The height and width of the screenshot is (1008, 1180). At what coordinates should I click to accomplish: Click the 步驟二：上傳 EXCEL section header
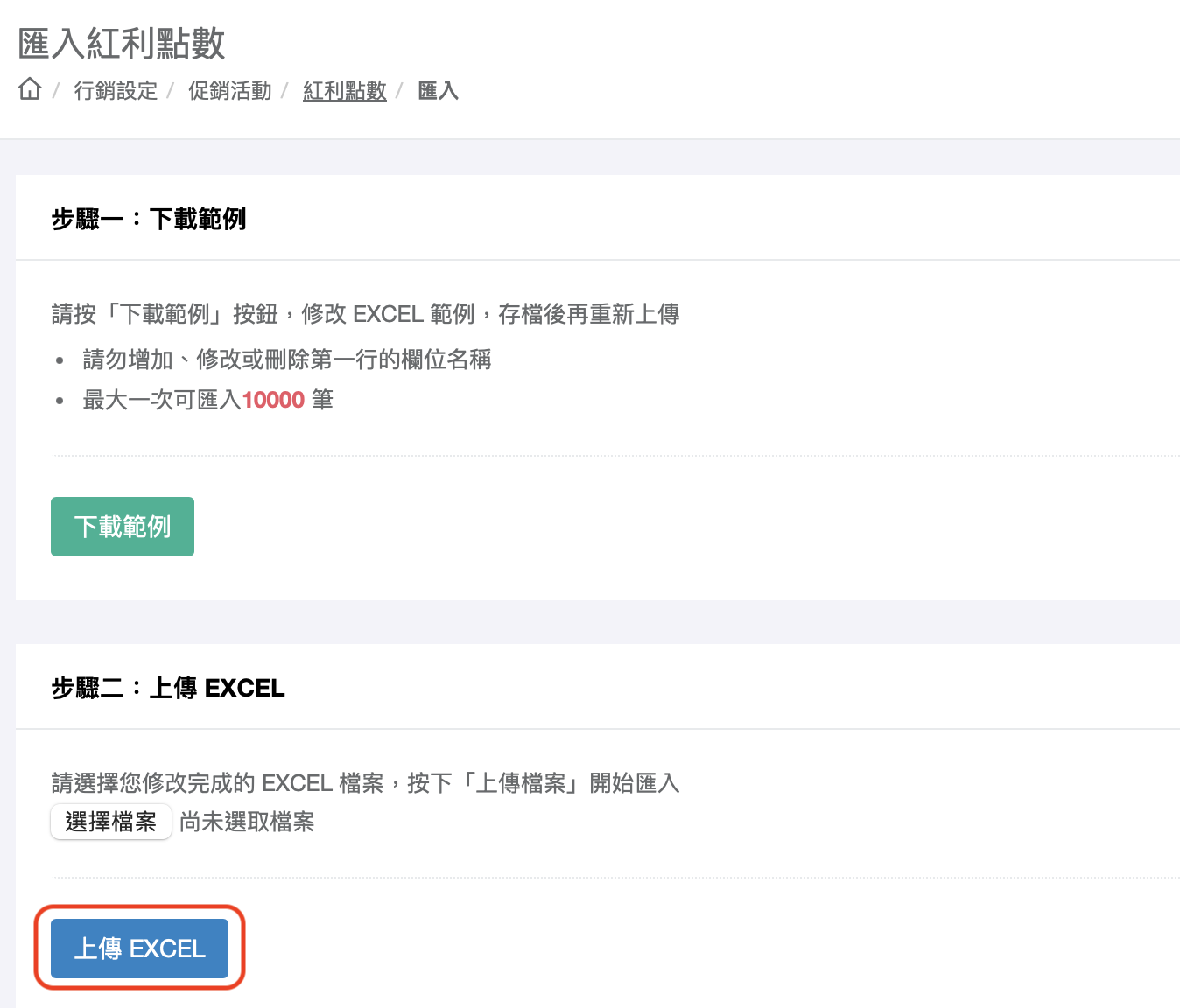[x=167, y=688]
